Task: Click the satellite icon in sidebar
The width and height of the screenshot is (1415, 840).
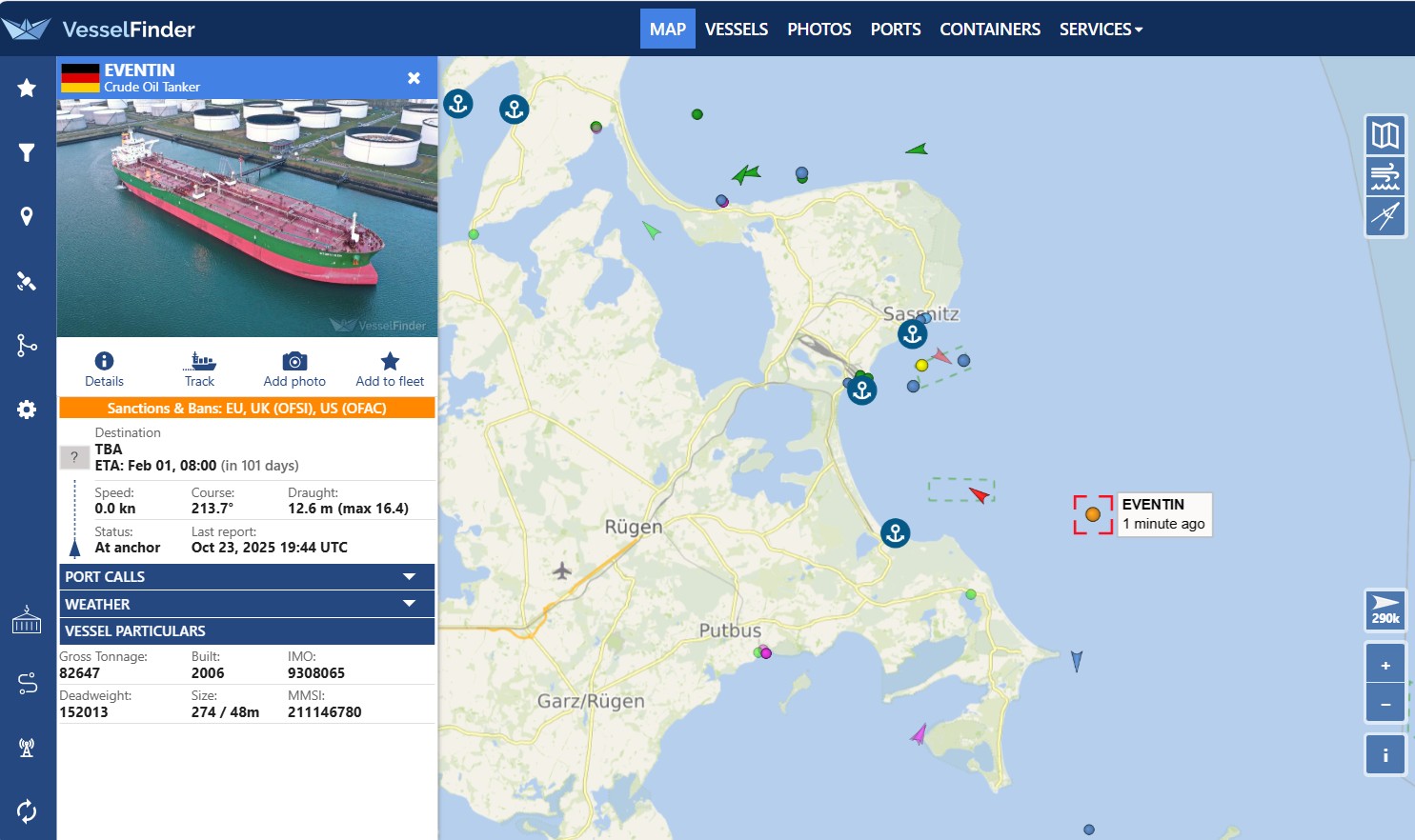Action: (x=27, y=281)
